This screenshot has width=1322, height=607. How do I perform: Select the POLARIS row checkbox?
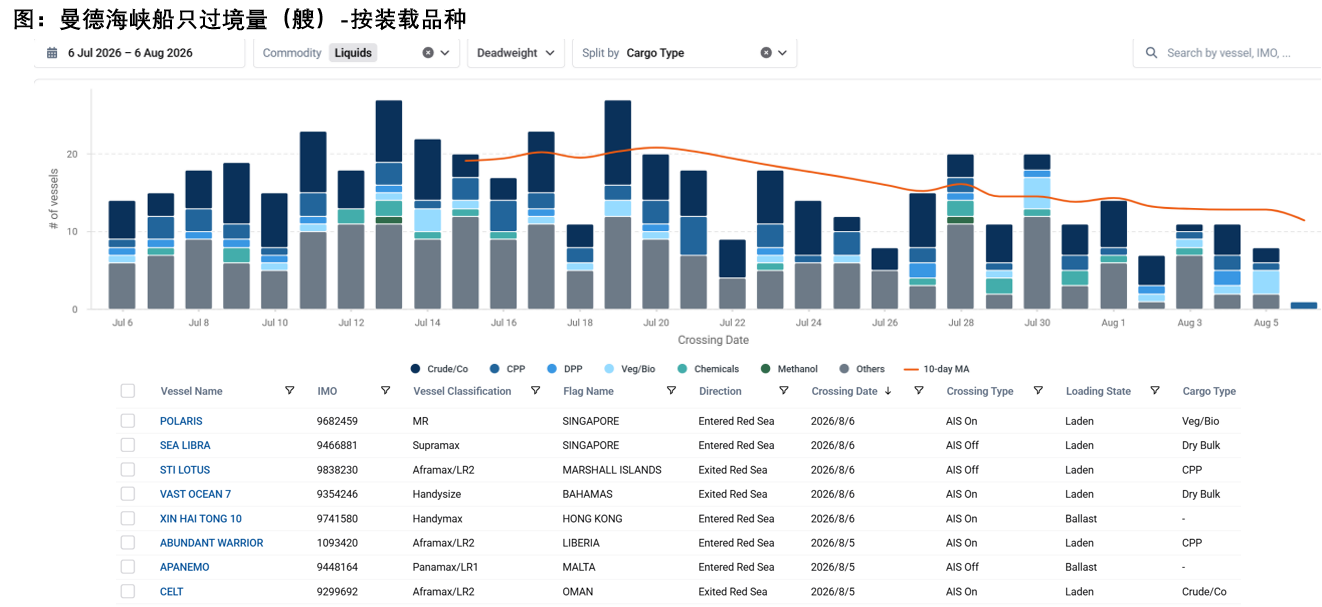point(127,421)
